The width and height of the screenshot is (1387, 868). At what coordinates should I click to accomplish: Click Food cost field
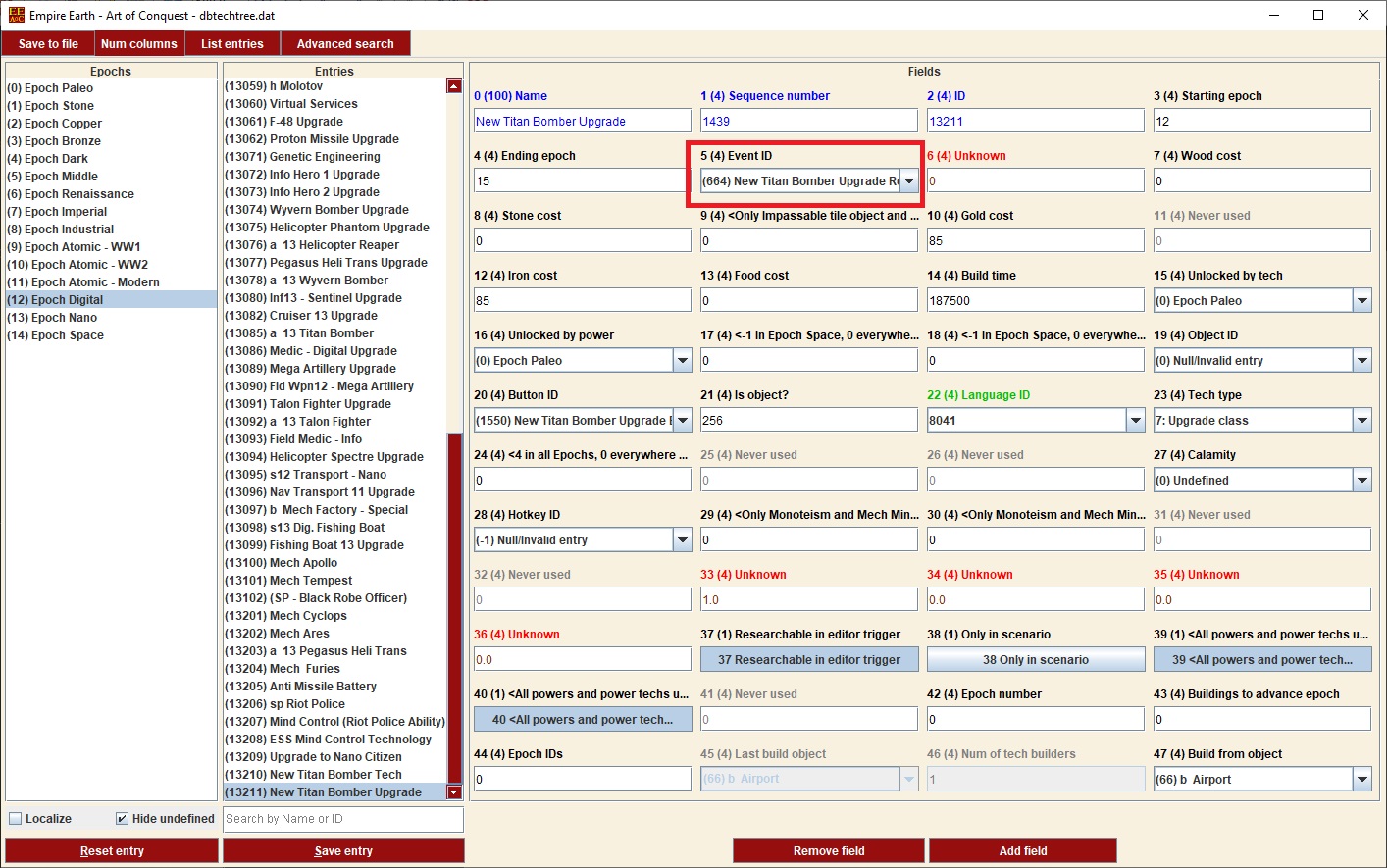click(x=809, y=301)
